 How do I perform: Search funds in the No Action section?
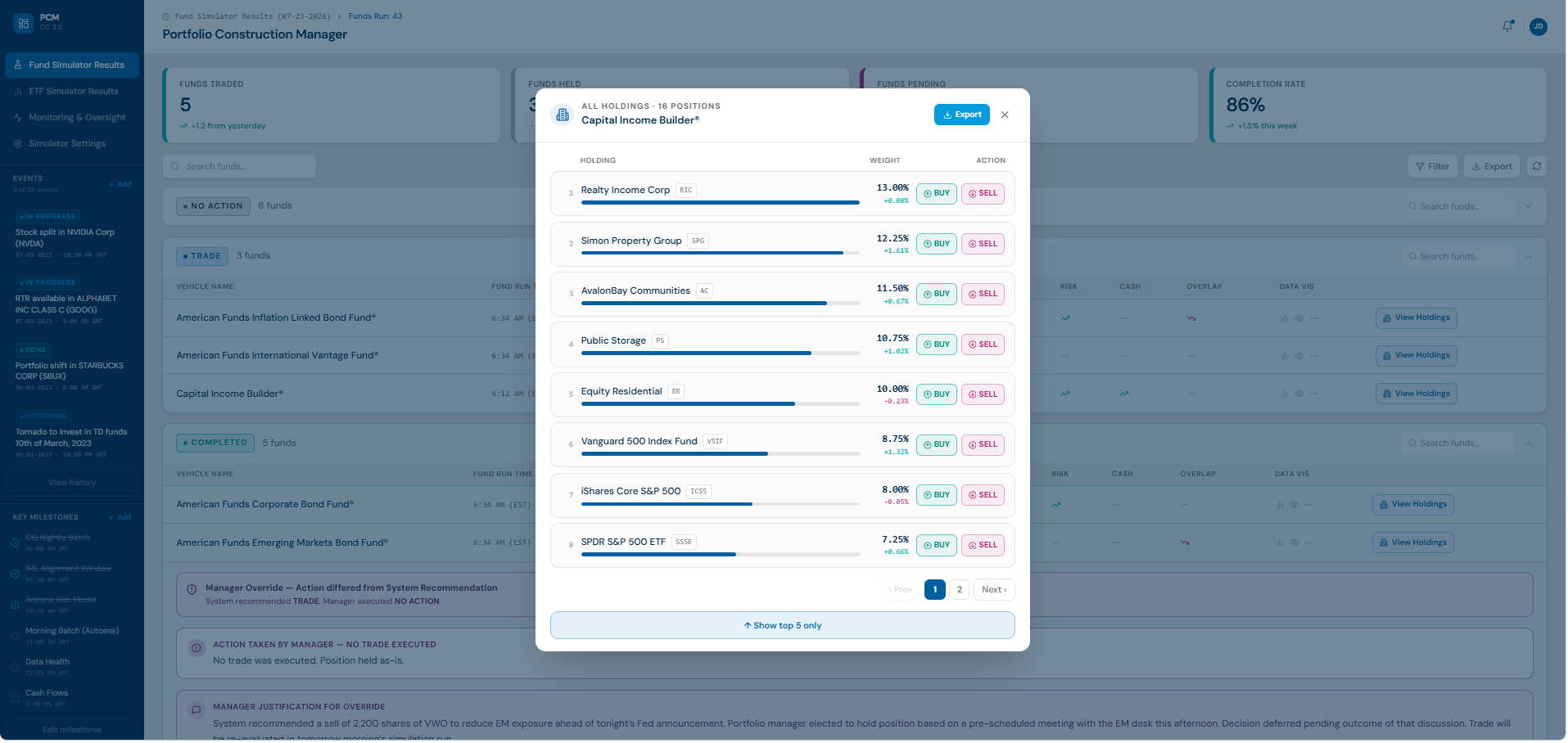tap(1457, 207)
